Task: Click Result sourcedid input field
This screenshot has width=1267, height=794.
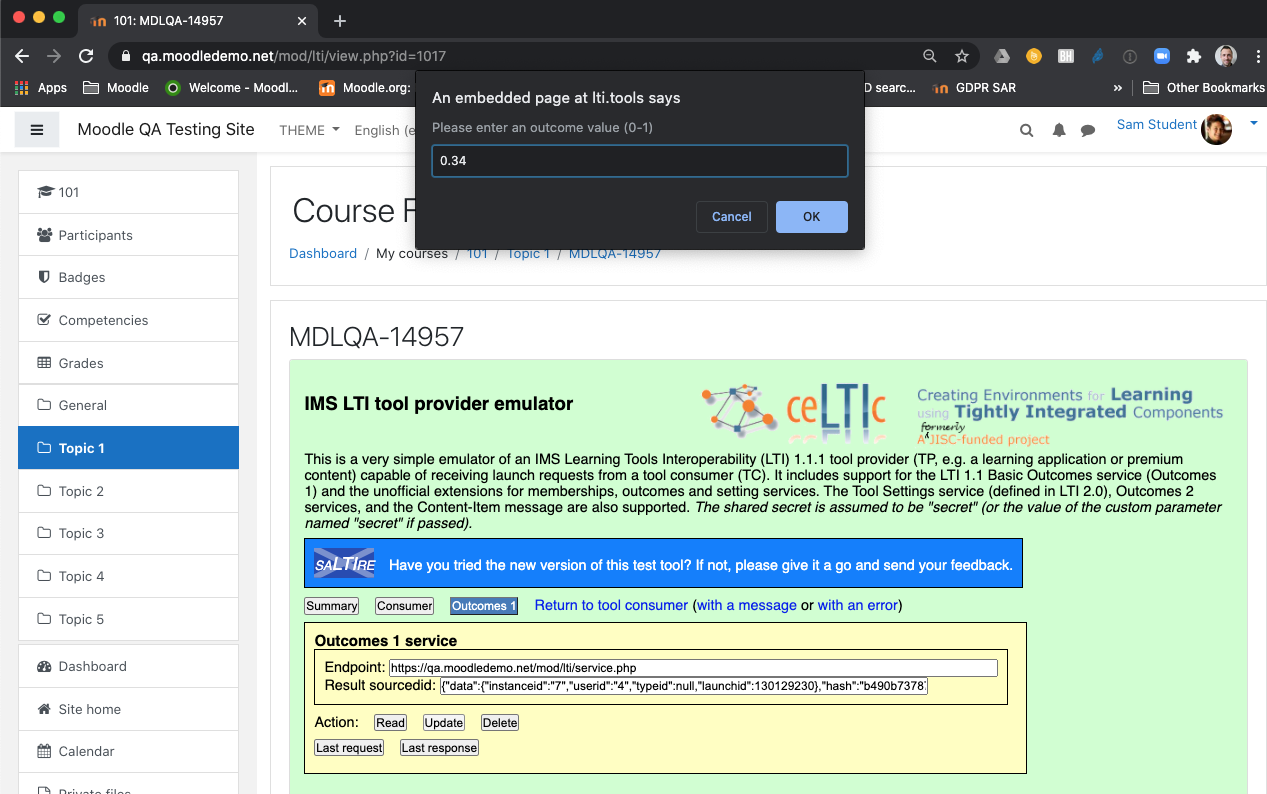Action: pyautogui.click(x=685, y=686)
